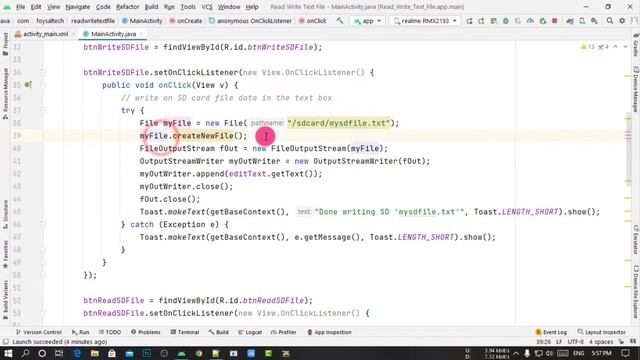Click the 39:26 line-column indicator
Image resolution: width=640 pixels, height=360 pixels.
pos(543,342)
